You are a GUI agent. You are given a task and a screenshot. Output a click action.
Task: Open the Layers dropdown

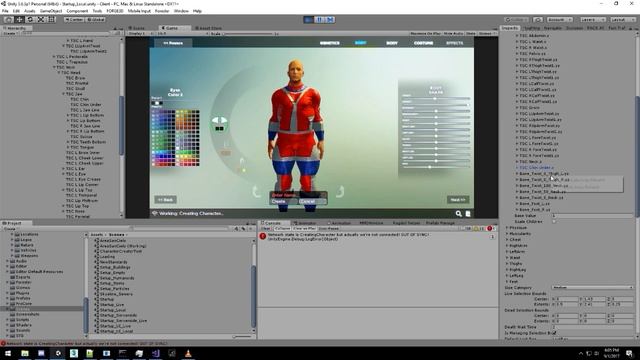pyautogui.click(x=592, y=20)
